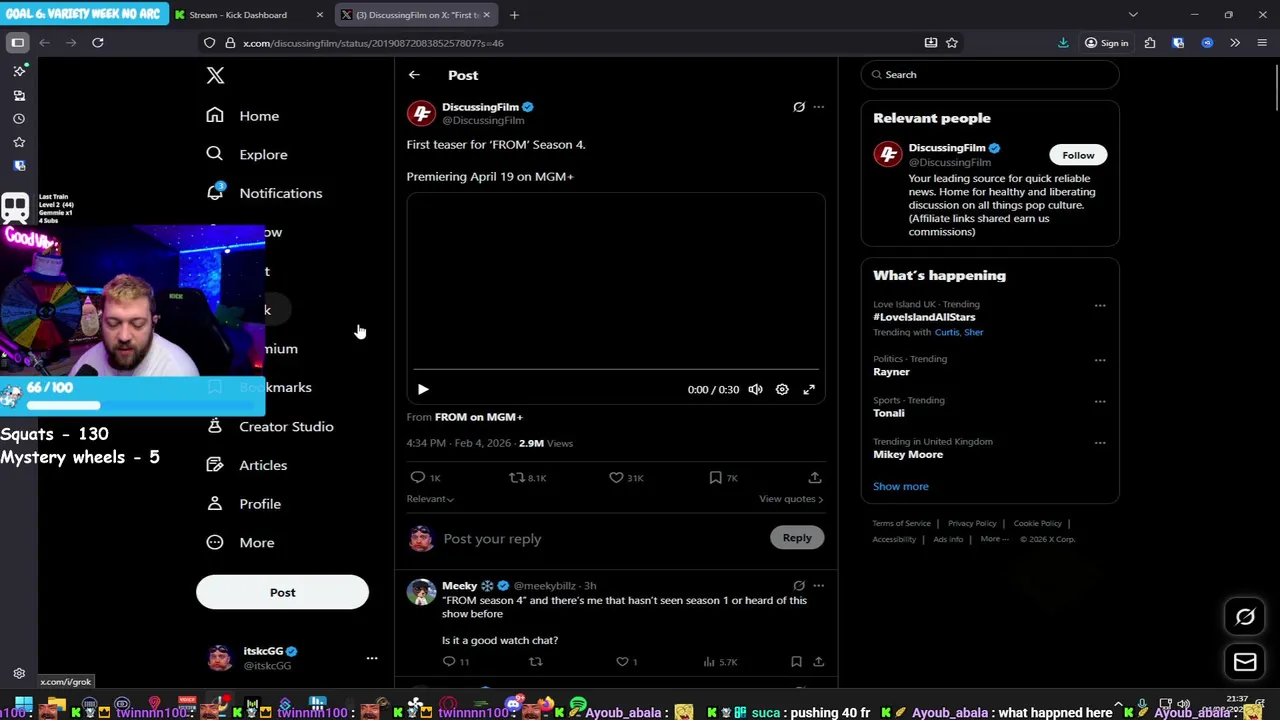
Task: Open View quotes link
Action: 791,499
